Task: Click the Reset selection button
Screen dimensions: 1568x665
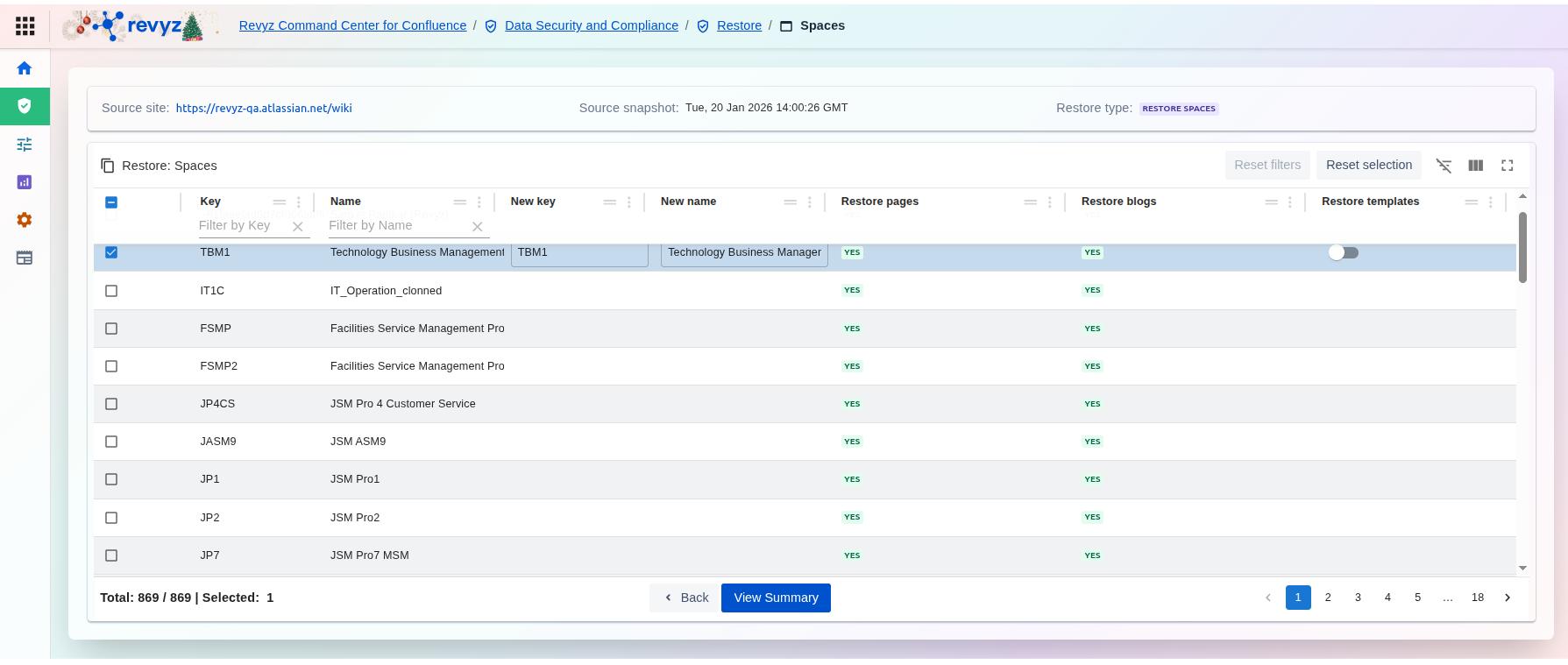Action: [1368, 165]
